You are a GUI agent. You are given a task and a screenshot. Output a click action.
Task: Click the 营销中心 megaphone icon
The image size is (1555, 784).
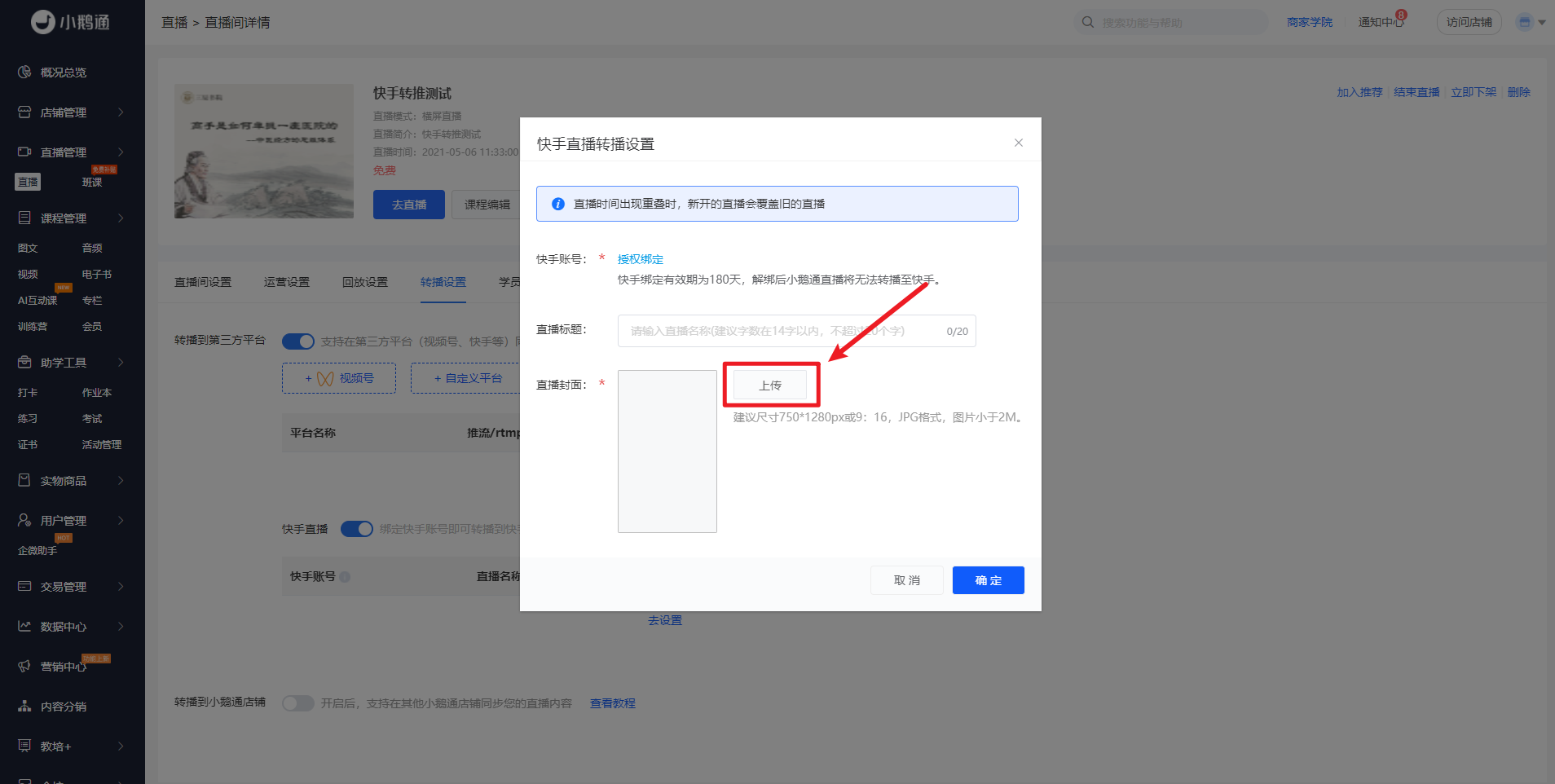[24, 666]
